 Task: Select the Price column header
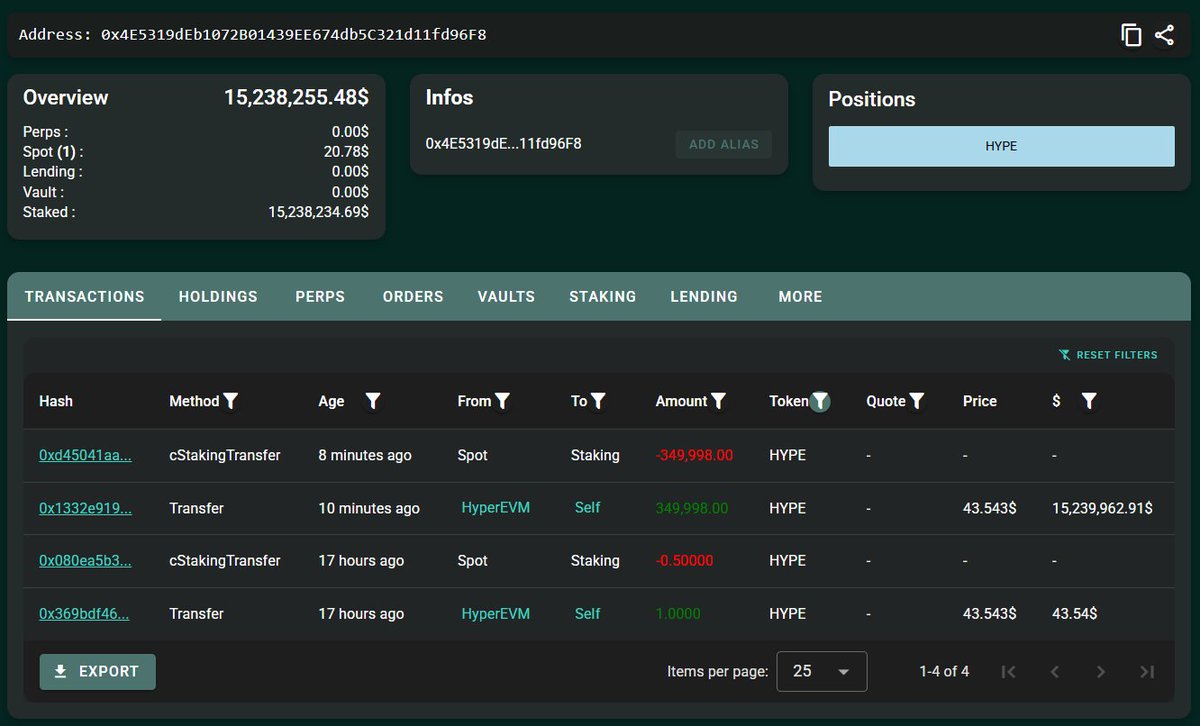tap(980, 401)
